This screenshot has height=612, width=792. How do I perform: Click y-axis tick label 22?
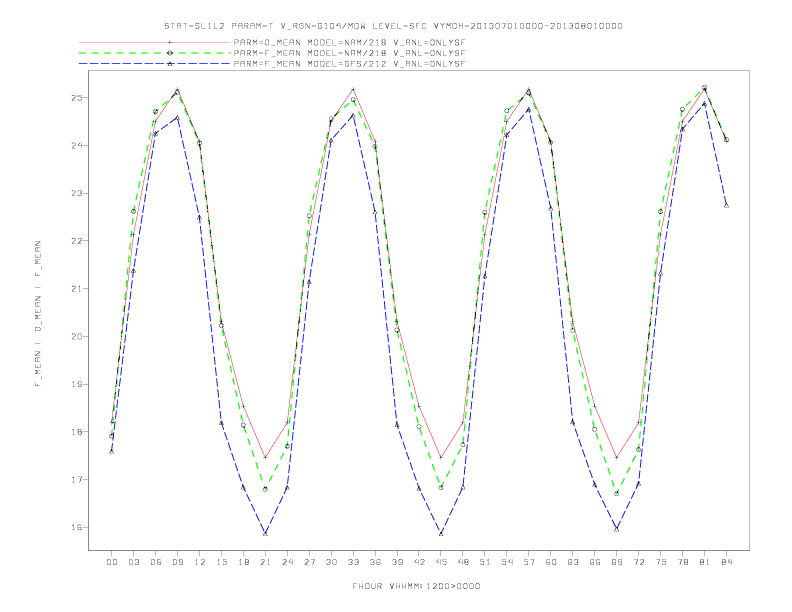[x=77, y=241]
